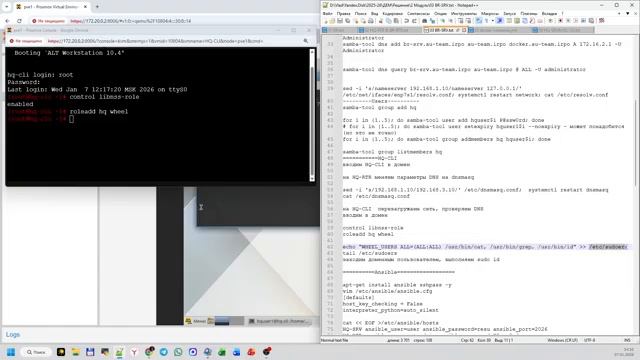Screen dimensions: 640x360
Task: Click plus button at right of Notepad++ menu bar
Action: (x=619, y=13)
